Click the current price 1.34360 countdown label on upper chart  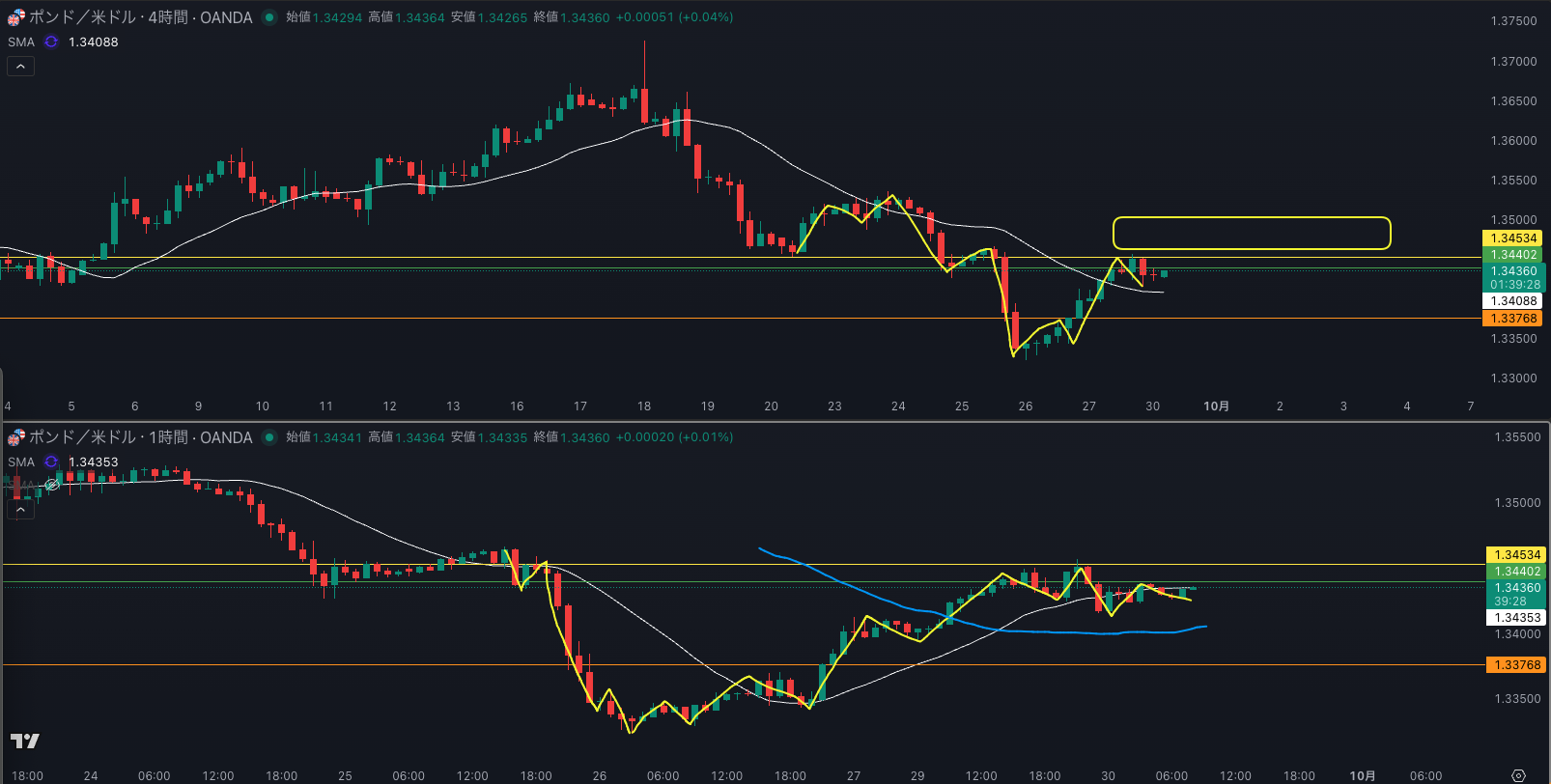pos(1513,277)
